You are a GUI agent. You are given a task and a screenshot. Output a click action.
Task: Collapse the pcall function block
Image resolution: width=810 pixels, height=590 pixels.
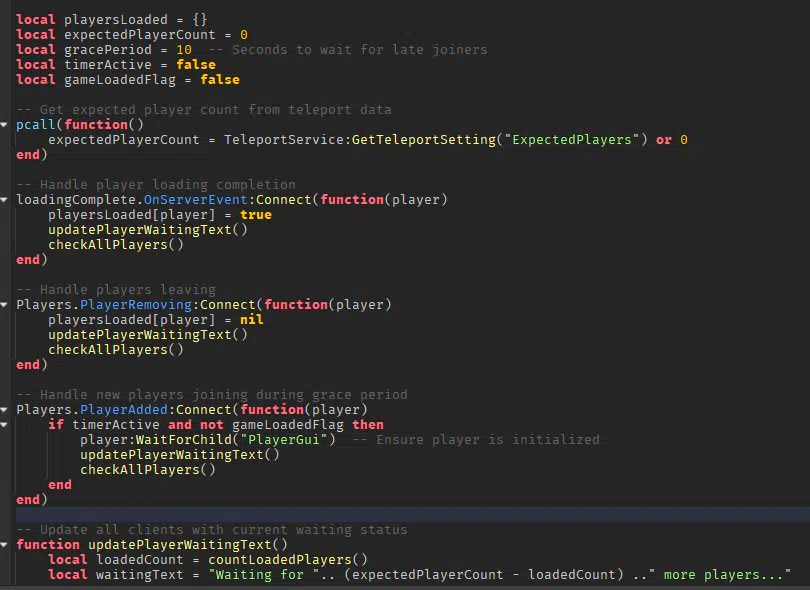pyautogui.click(x=7, y=125)
